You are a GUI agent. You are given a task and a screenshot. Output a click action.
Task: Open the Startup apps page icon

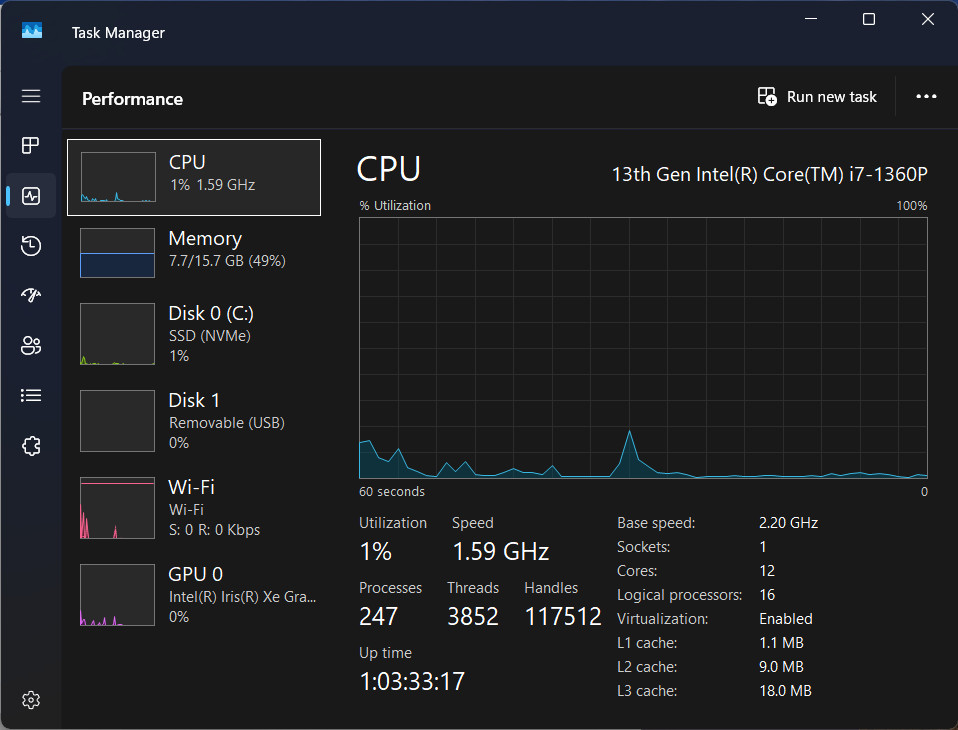31,296
